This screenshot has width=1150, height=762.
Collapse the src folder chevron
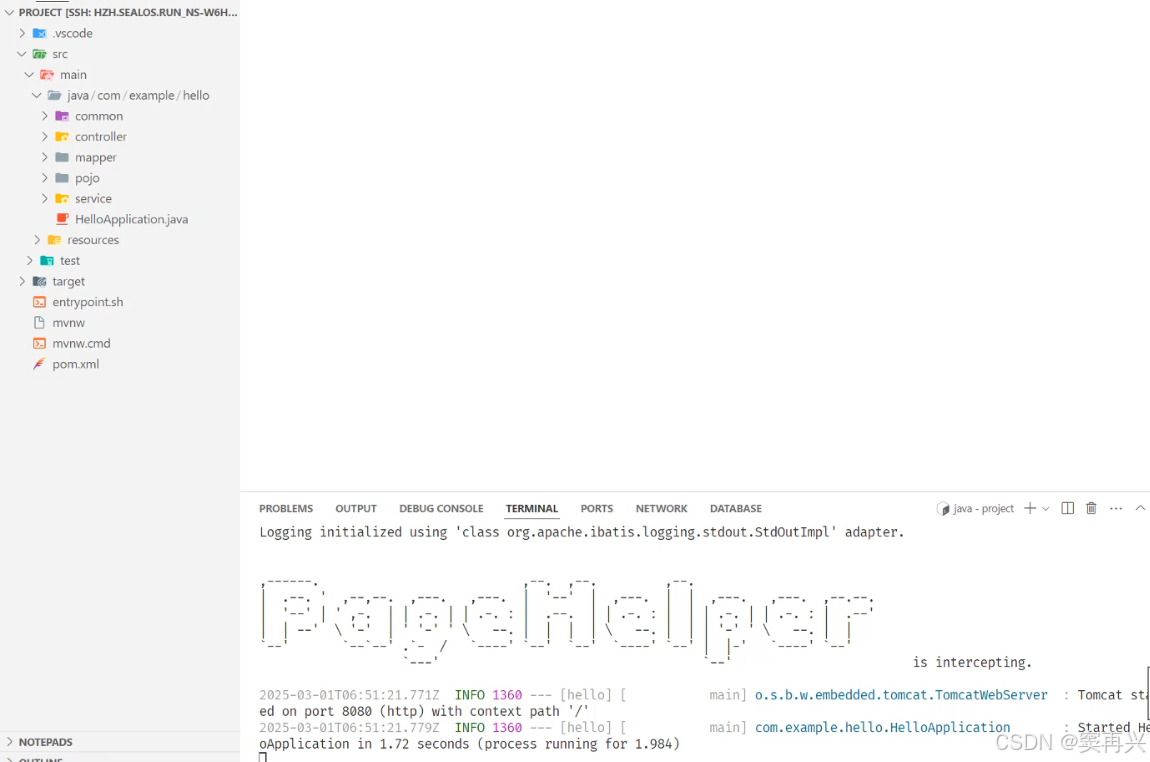[x=22, y=54]
